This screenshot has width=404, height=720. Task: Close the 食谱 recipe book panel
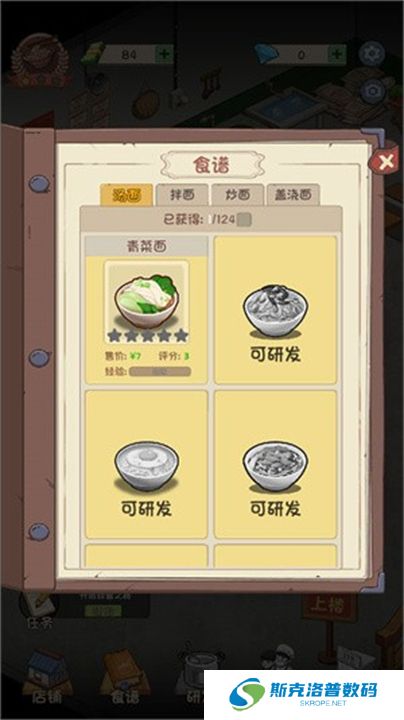coord(386,161)
